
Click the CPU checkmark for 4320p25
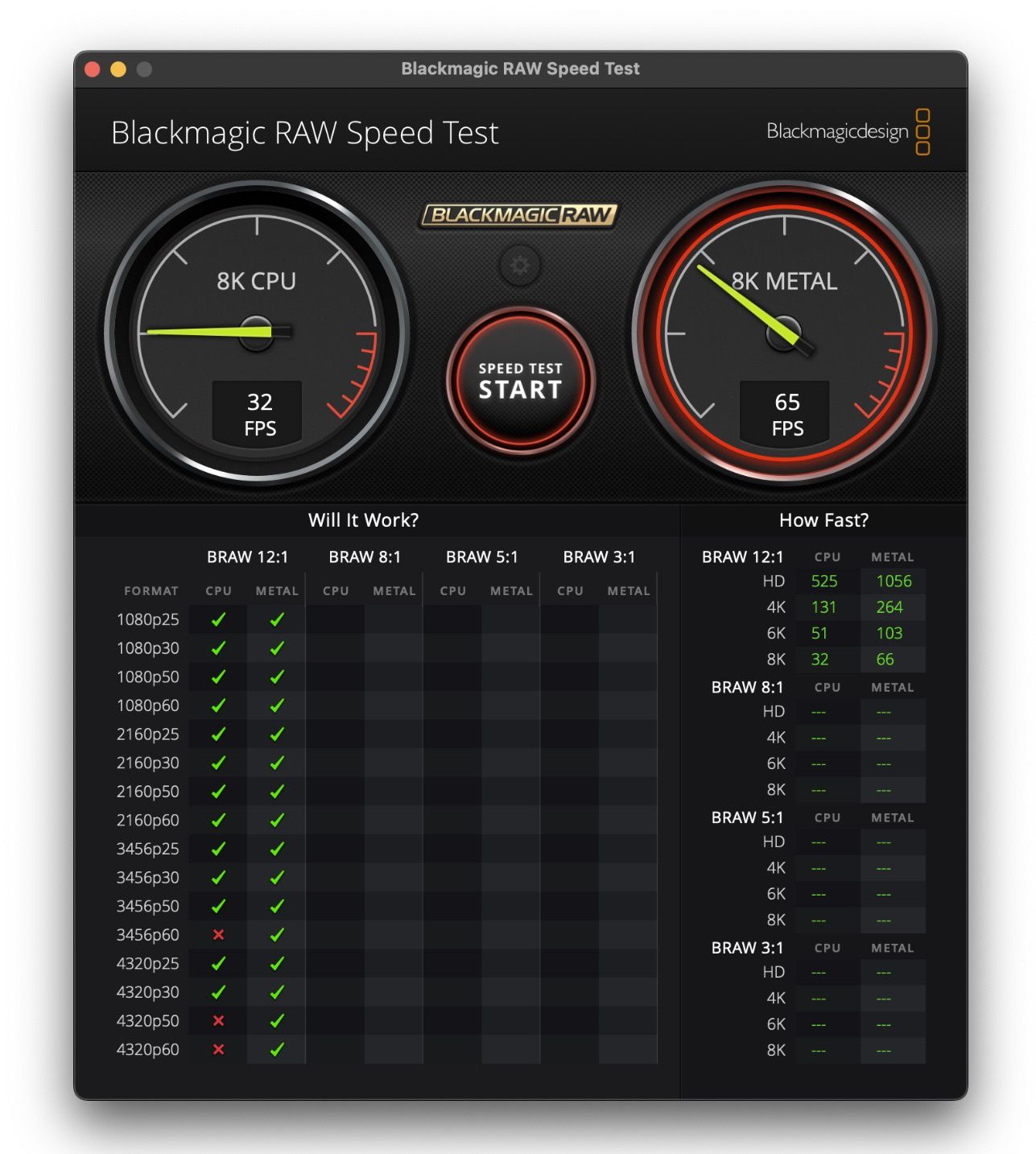click(218, 963)
